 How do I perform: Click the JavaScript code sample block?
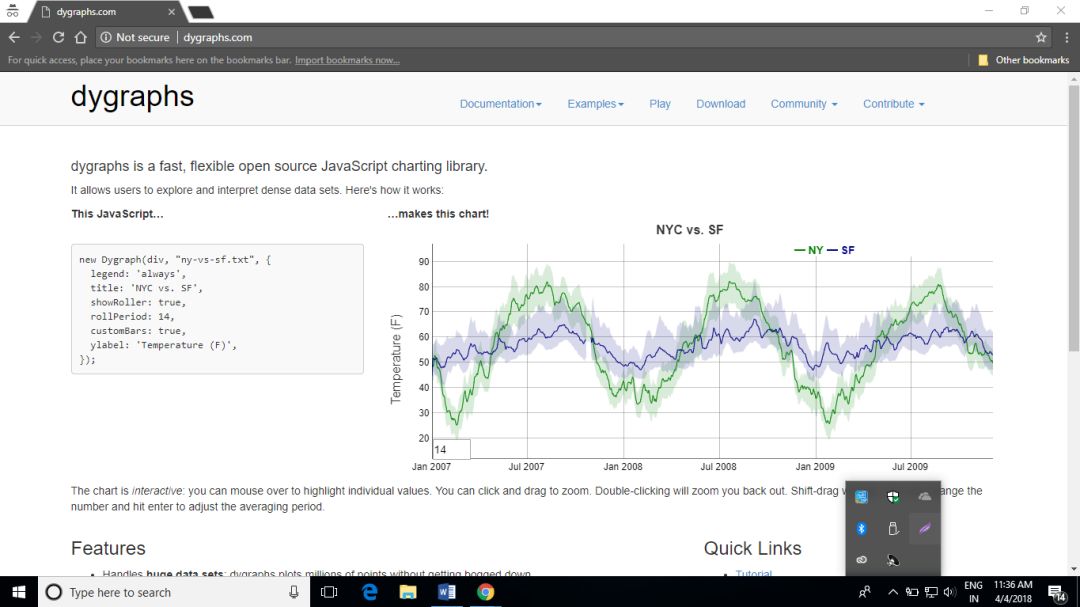(x=217, y=309)
